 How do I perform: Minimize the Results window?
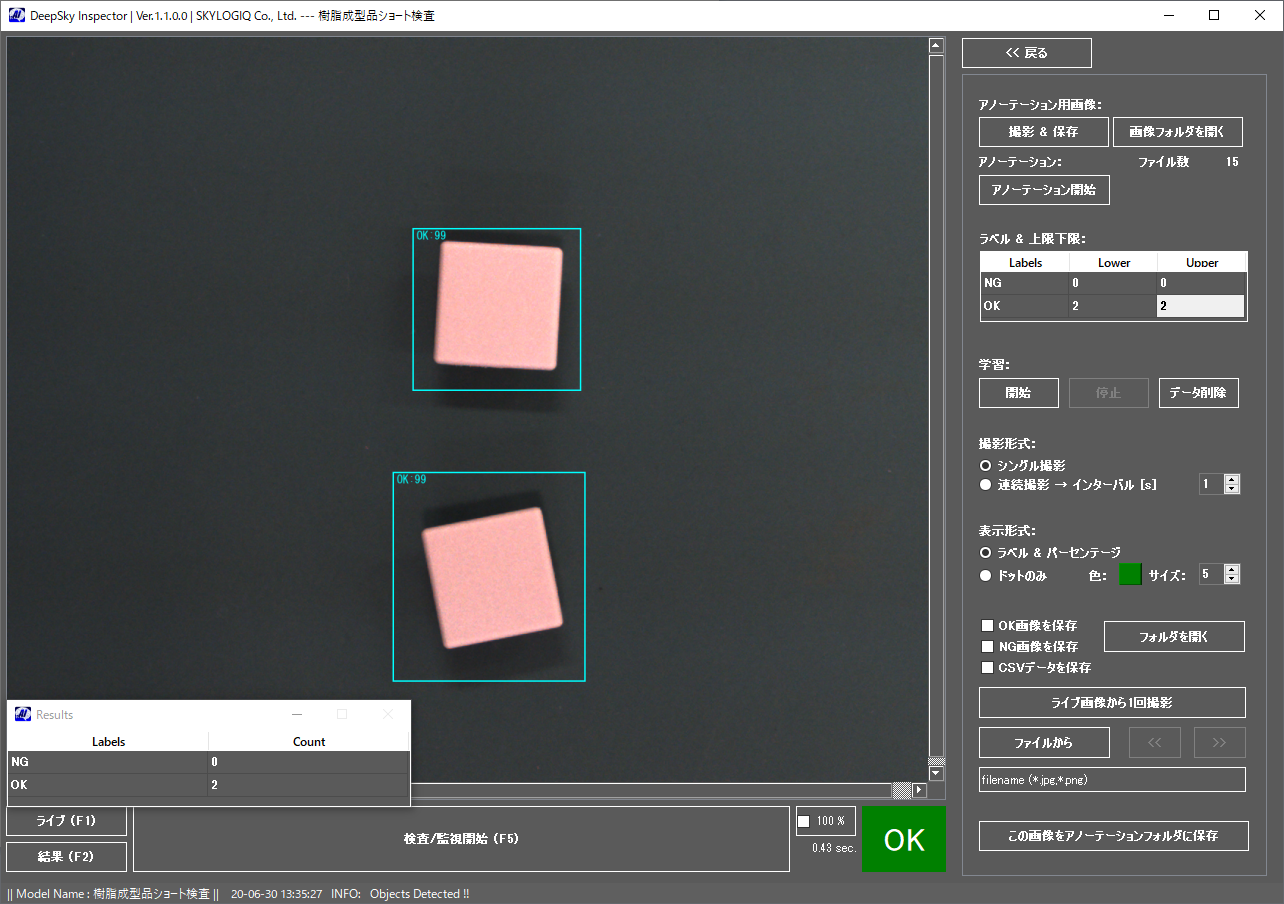(296, 714)
